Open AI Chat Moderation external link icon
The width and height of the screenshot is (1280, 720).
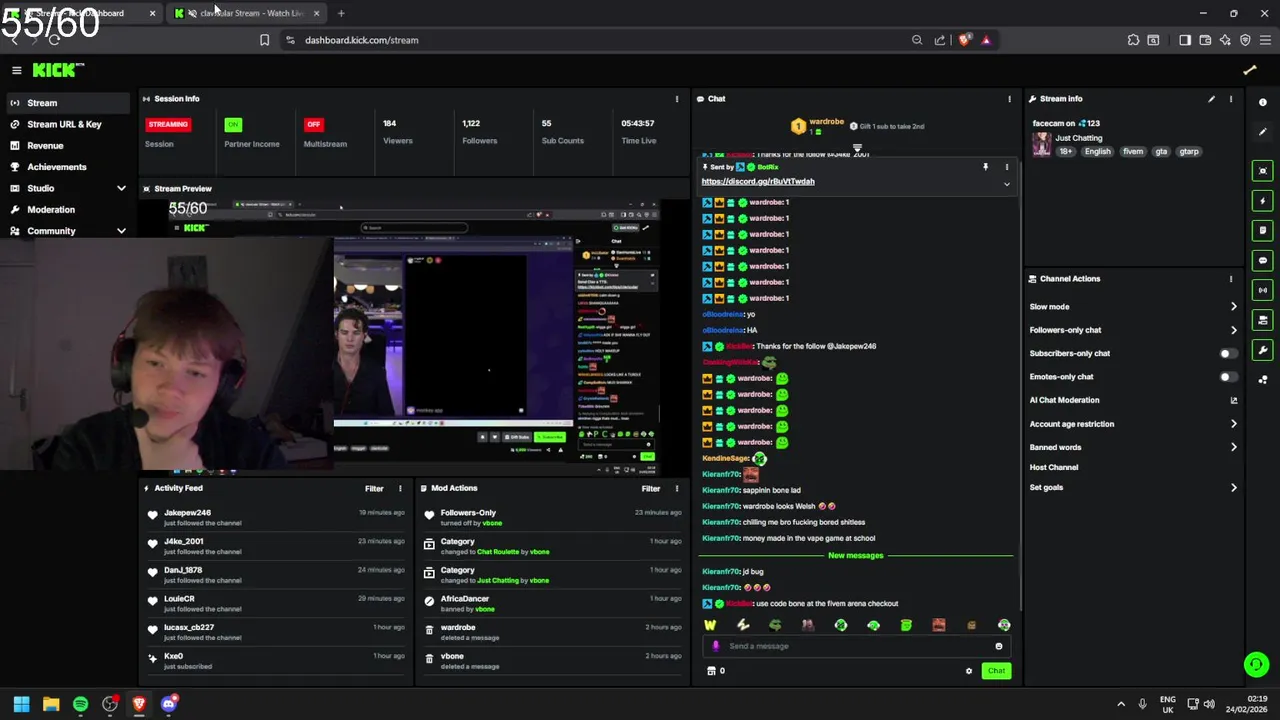tap(1233, 400)
